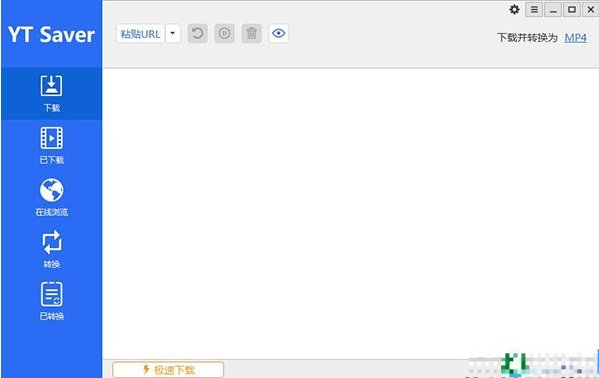The image size is (599, 378).
Task: Maximize the YT Saver window
Action: click(572, 10)
